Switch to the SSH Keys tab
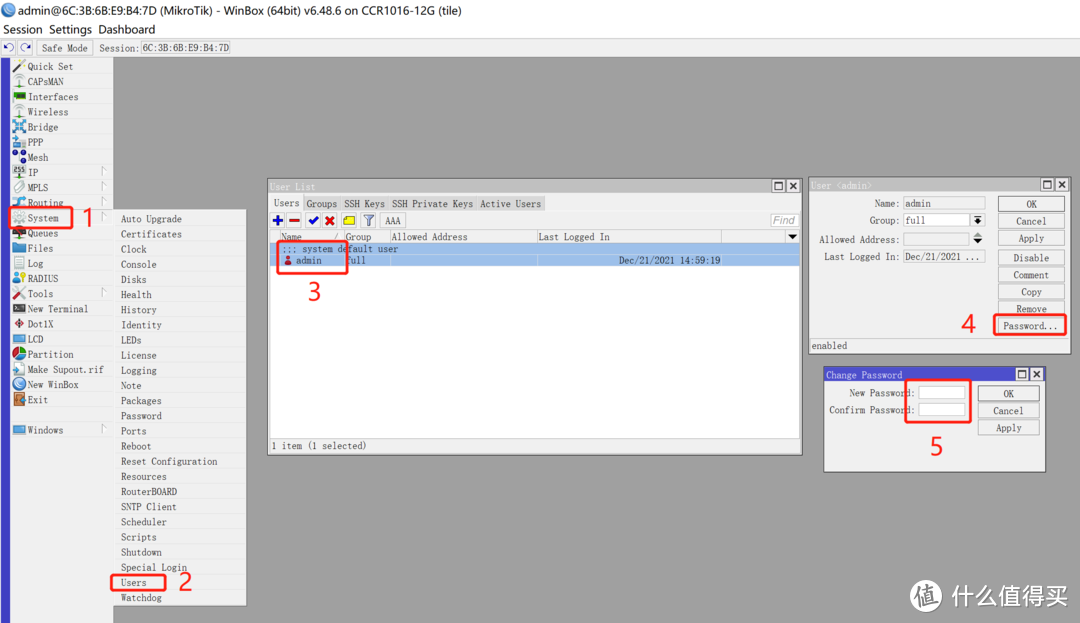Viewport: 1080px width, 623px height. (x=364, y=204)
